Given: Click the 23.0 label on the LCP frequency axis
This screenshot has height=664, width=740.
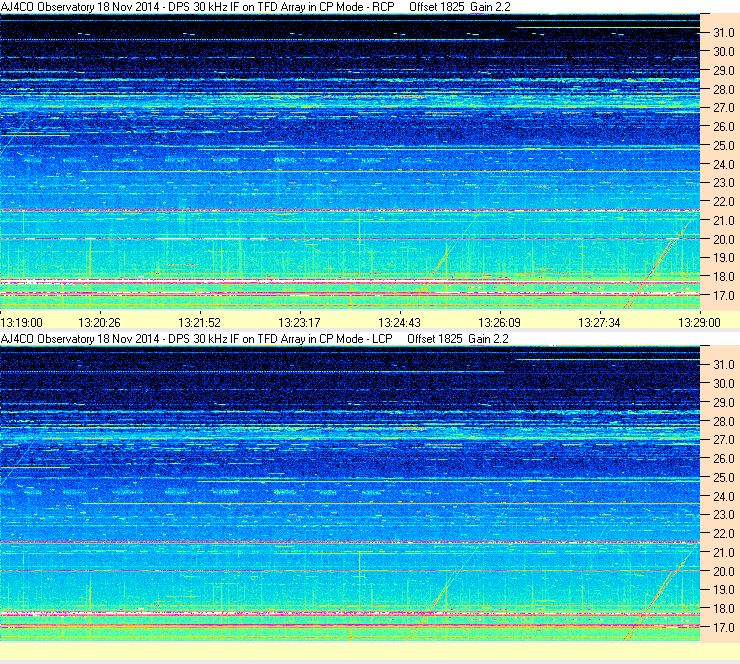Looking at the screenshot, I should 723,515.
